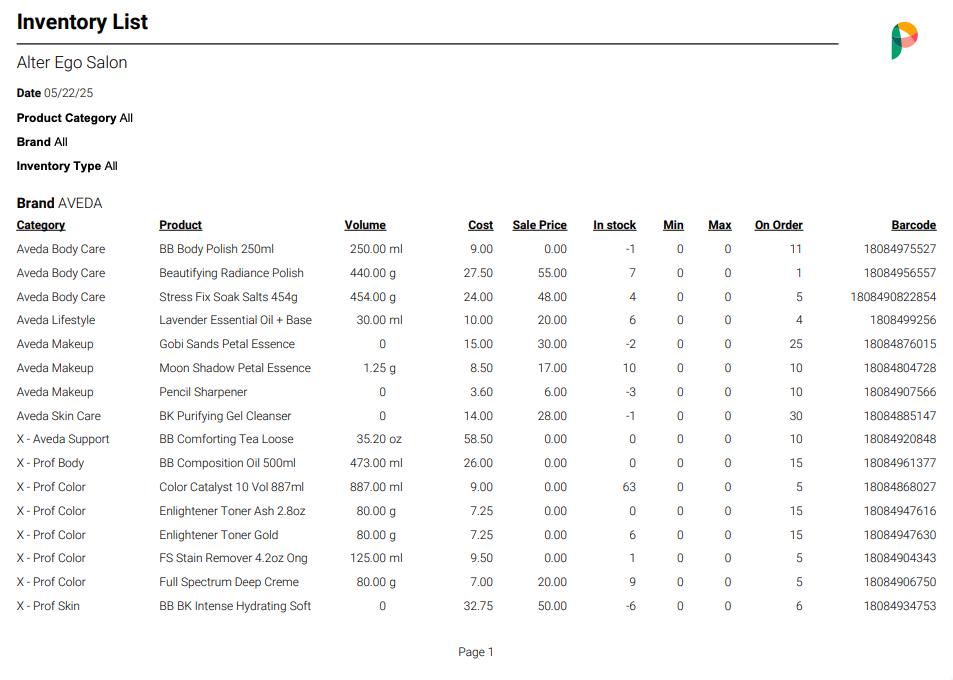Click product FS Stain Remover 4.2oz Ong
The height and width of the screenshot is (680, 953).
point(233,558)
